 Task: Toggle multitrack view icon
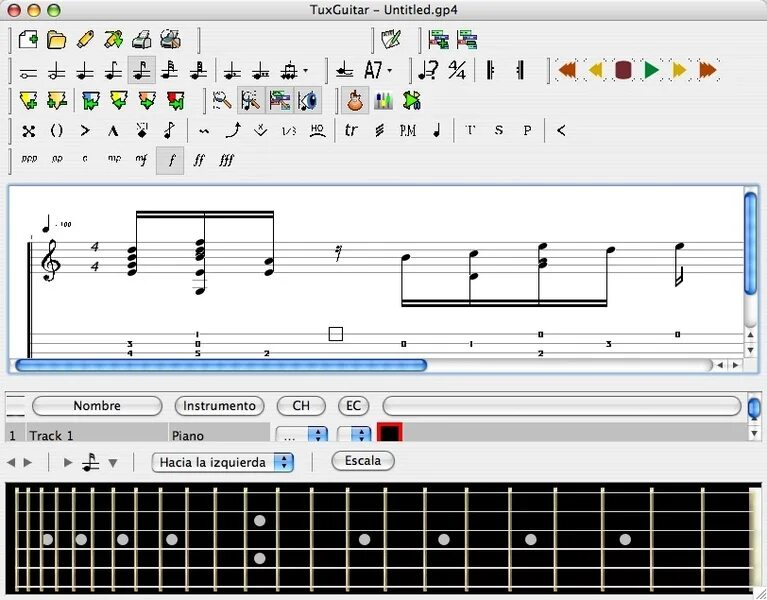click(x=280, y=101)
